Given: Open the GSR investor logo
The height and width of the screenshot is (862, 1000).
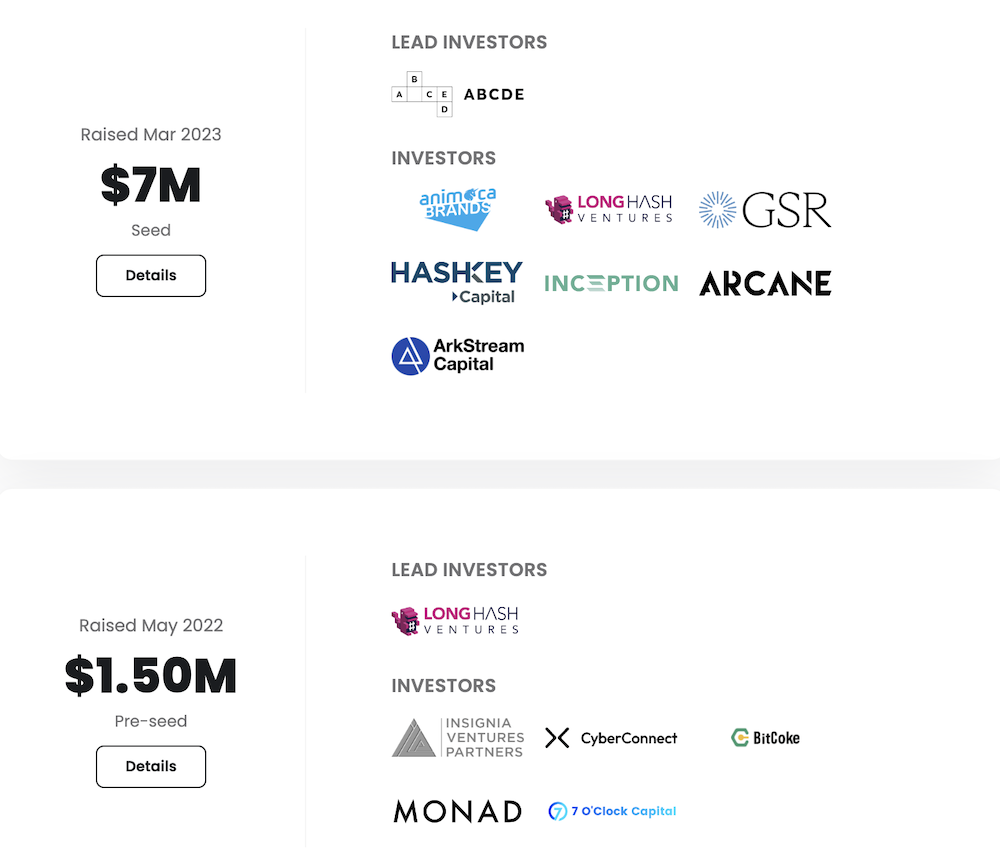Looking at the screenshot, I should tap(765, 209).
